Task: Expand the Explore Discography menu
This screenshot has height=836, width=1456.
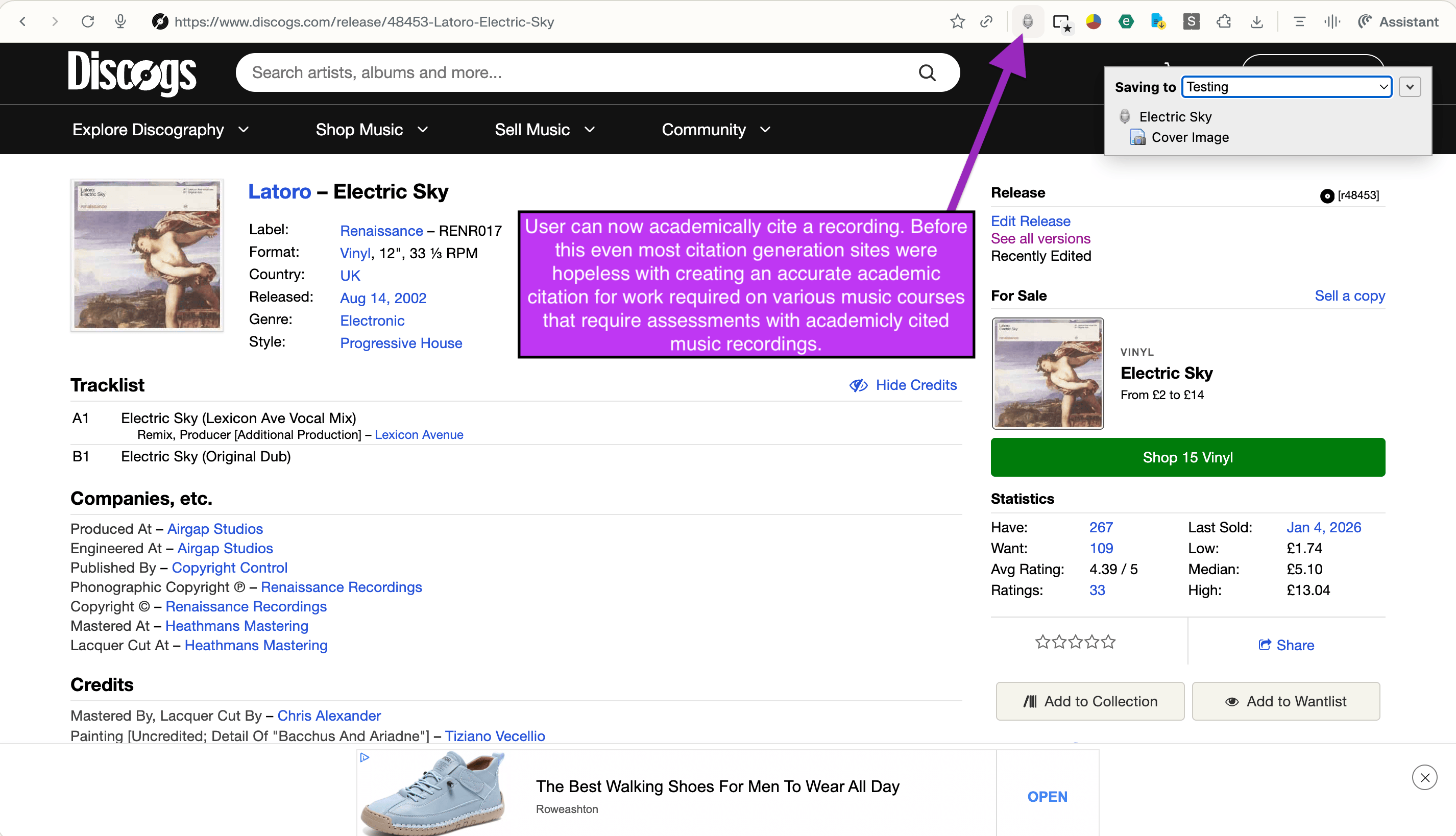Action: [160, 130]
